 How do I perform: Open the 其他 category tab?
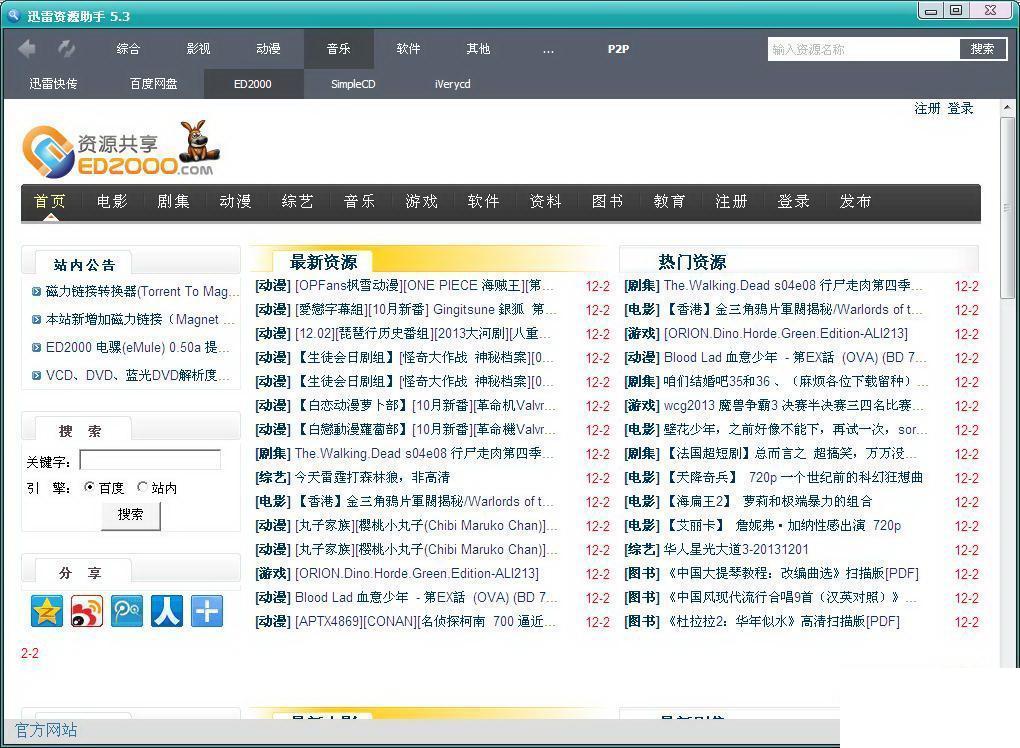478,49
